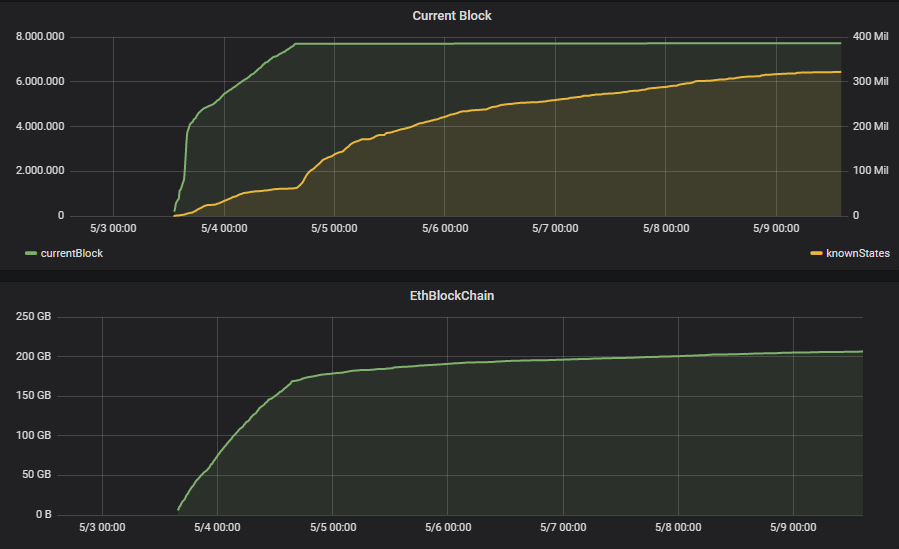Screen dimensions: 899x549
Task: Click the 2.000.000 left axis label
Action: (40, 171)
